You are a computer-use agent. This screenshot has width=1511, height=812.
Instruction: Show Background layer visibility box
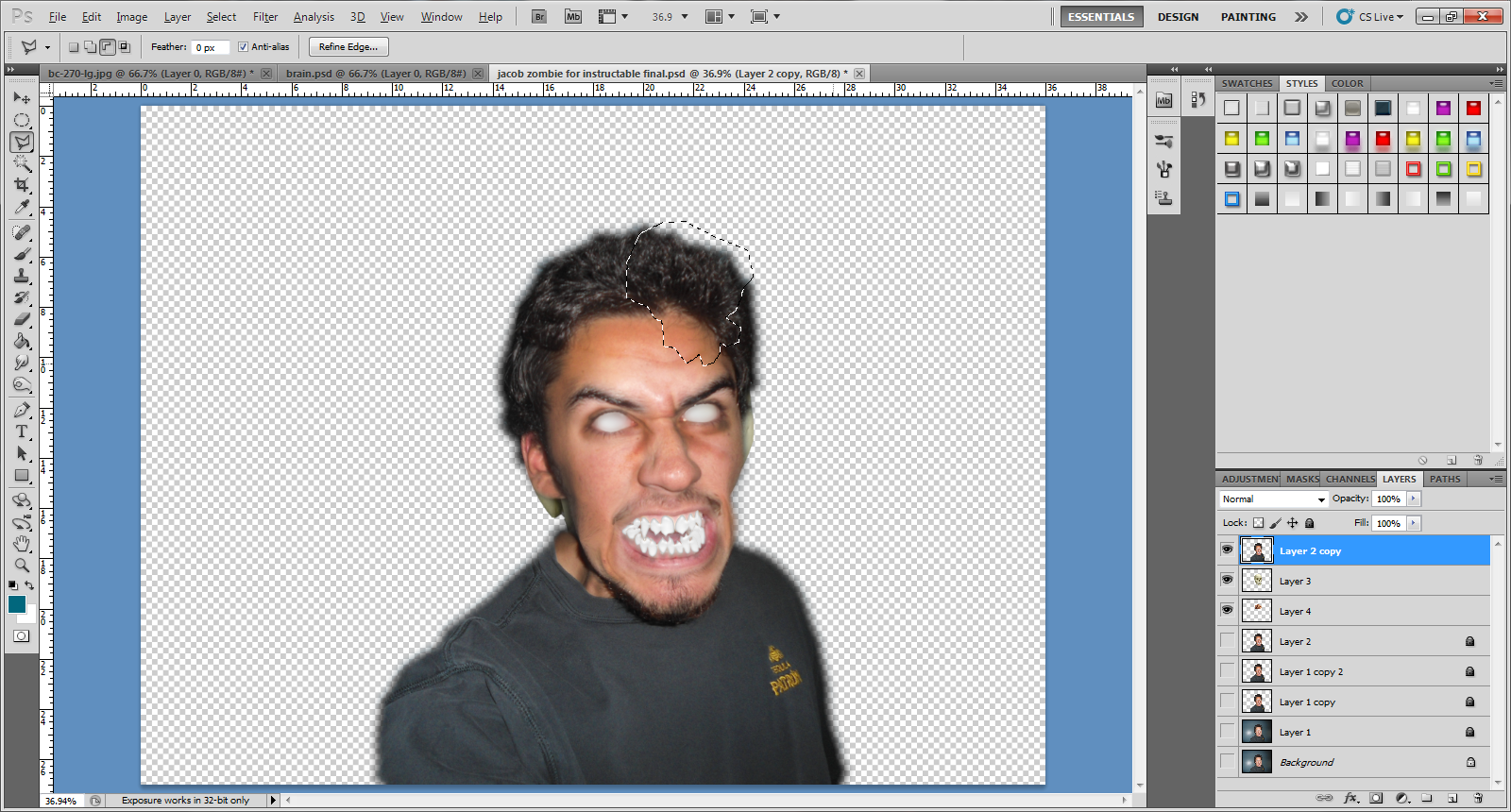click(x=1227, y=761)
